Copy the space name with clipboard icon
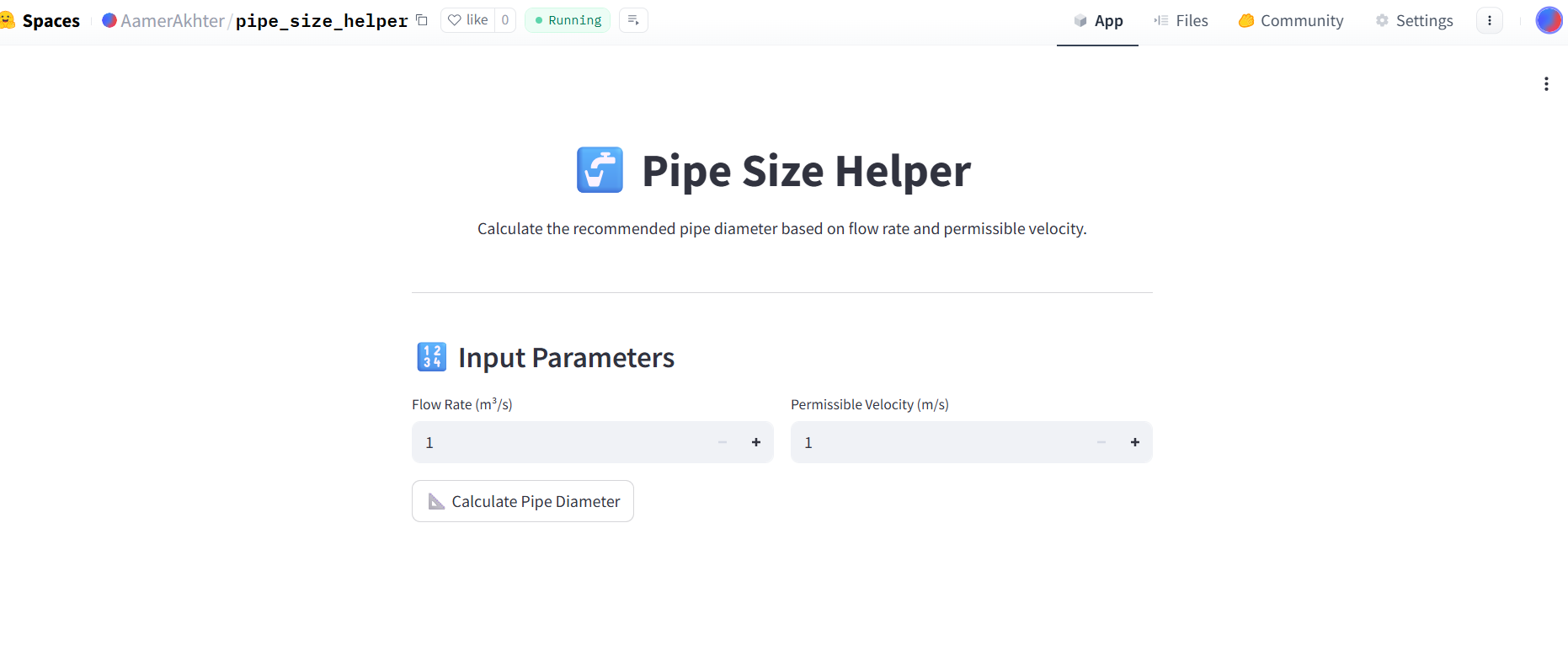This screenshot has width=1568, height=667. click(422, 20)
